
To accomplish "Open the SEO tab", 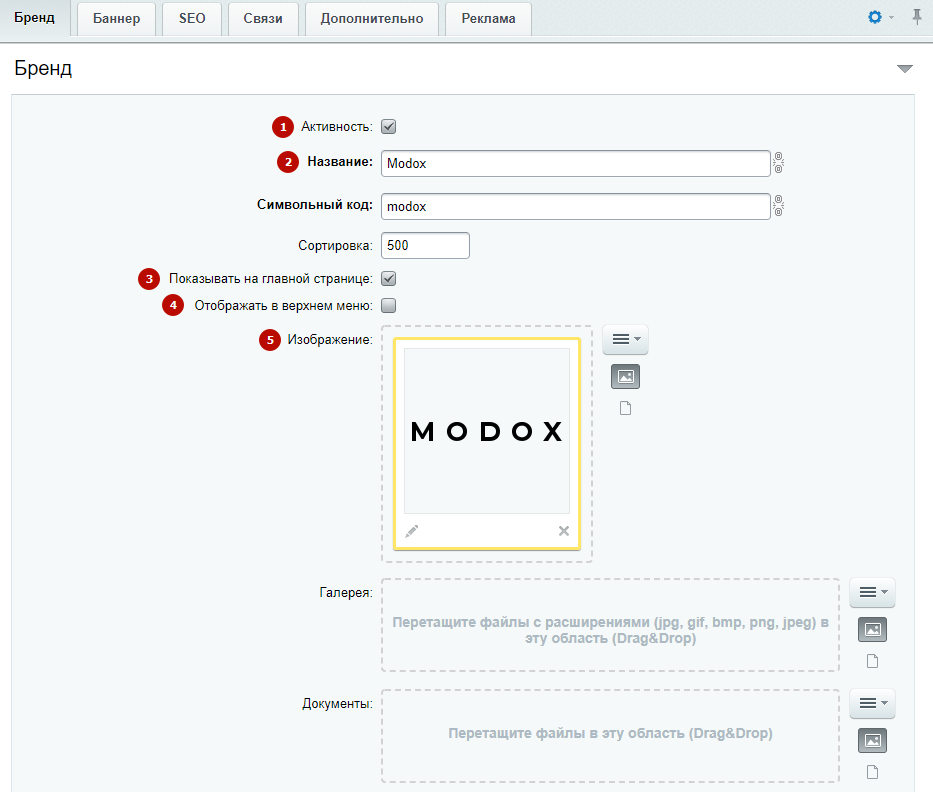I will (x=192, y=19).
